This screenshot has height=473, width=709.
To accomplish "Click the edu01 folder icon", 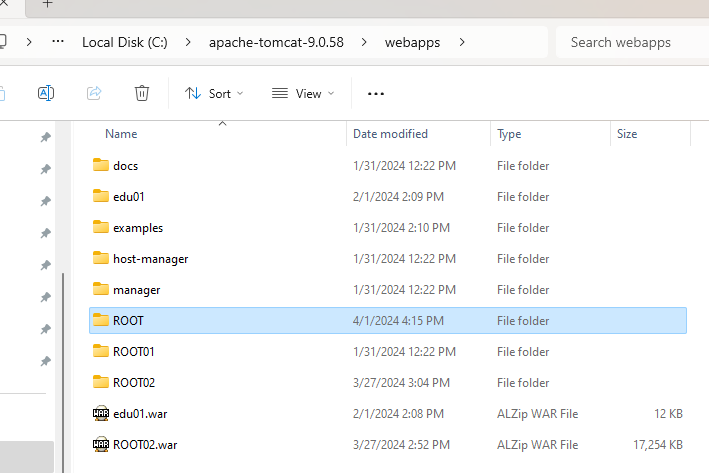I will [x=100, y=196].
